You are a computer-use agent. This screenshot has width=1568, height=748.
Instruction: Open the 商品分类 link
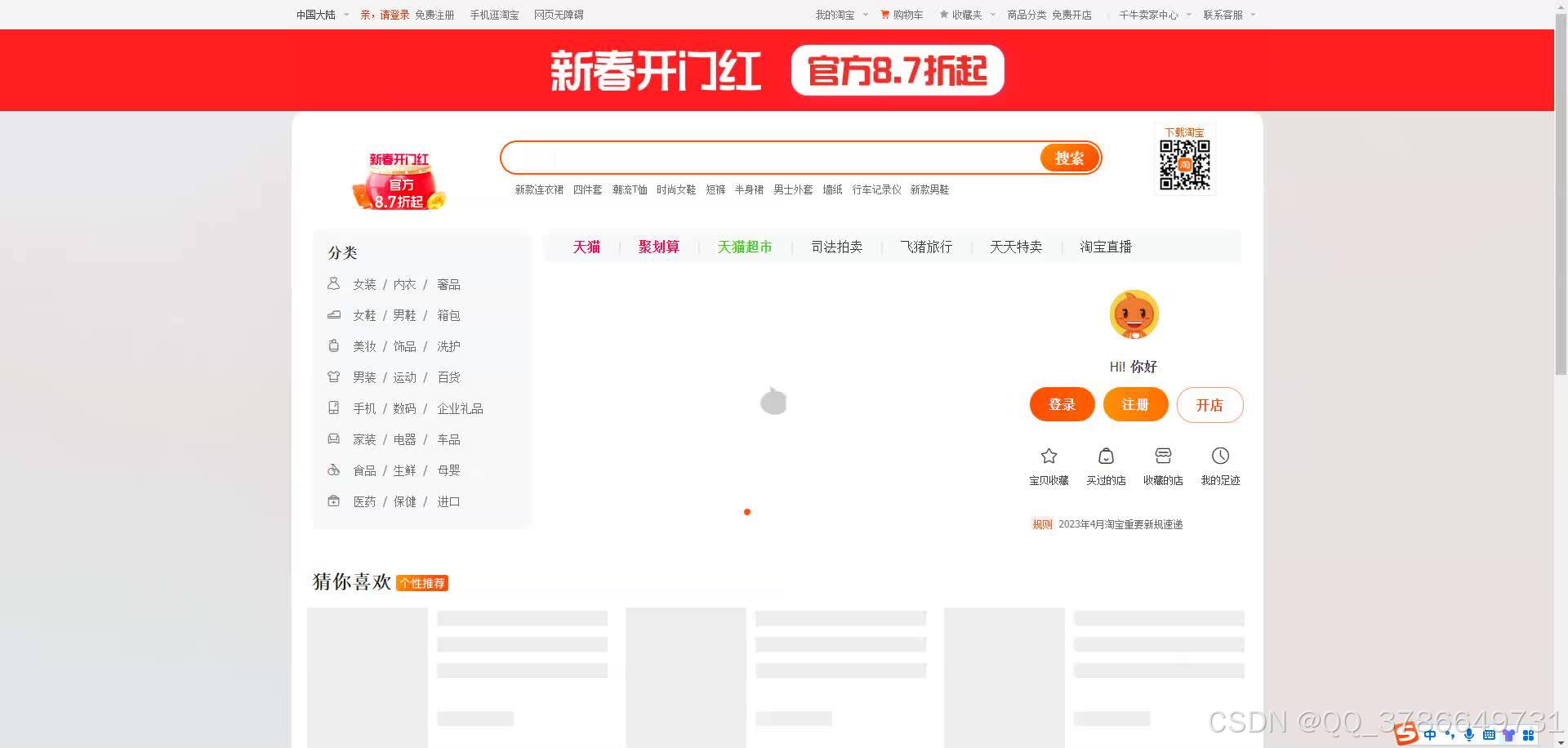click(x=1027, y=15)
